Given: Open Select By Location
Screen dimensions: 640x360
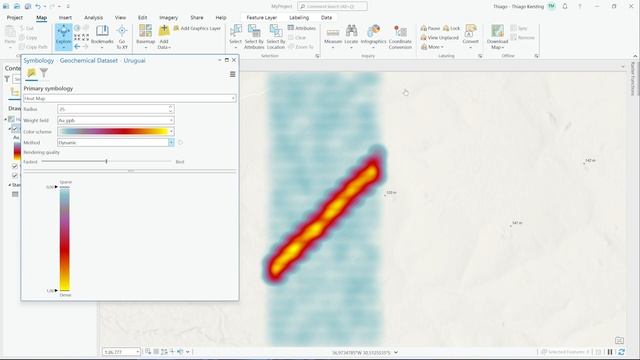Looking at the screenshot, I should 276,36.
